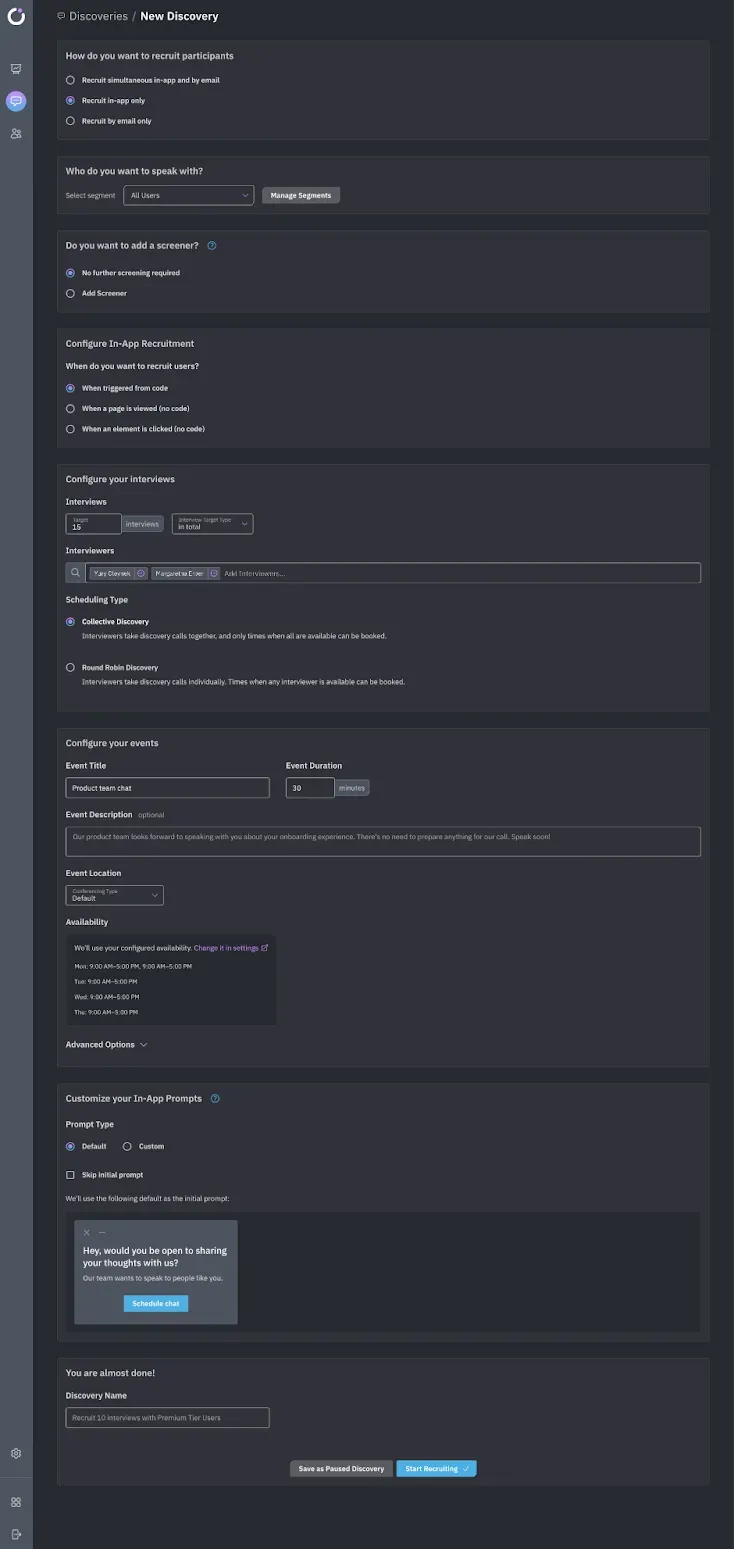Click the Discovery Name input field

point(167,1417)
